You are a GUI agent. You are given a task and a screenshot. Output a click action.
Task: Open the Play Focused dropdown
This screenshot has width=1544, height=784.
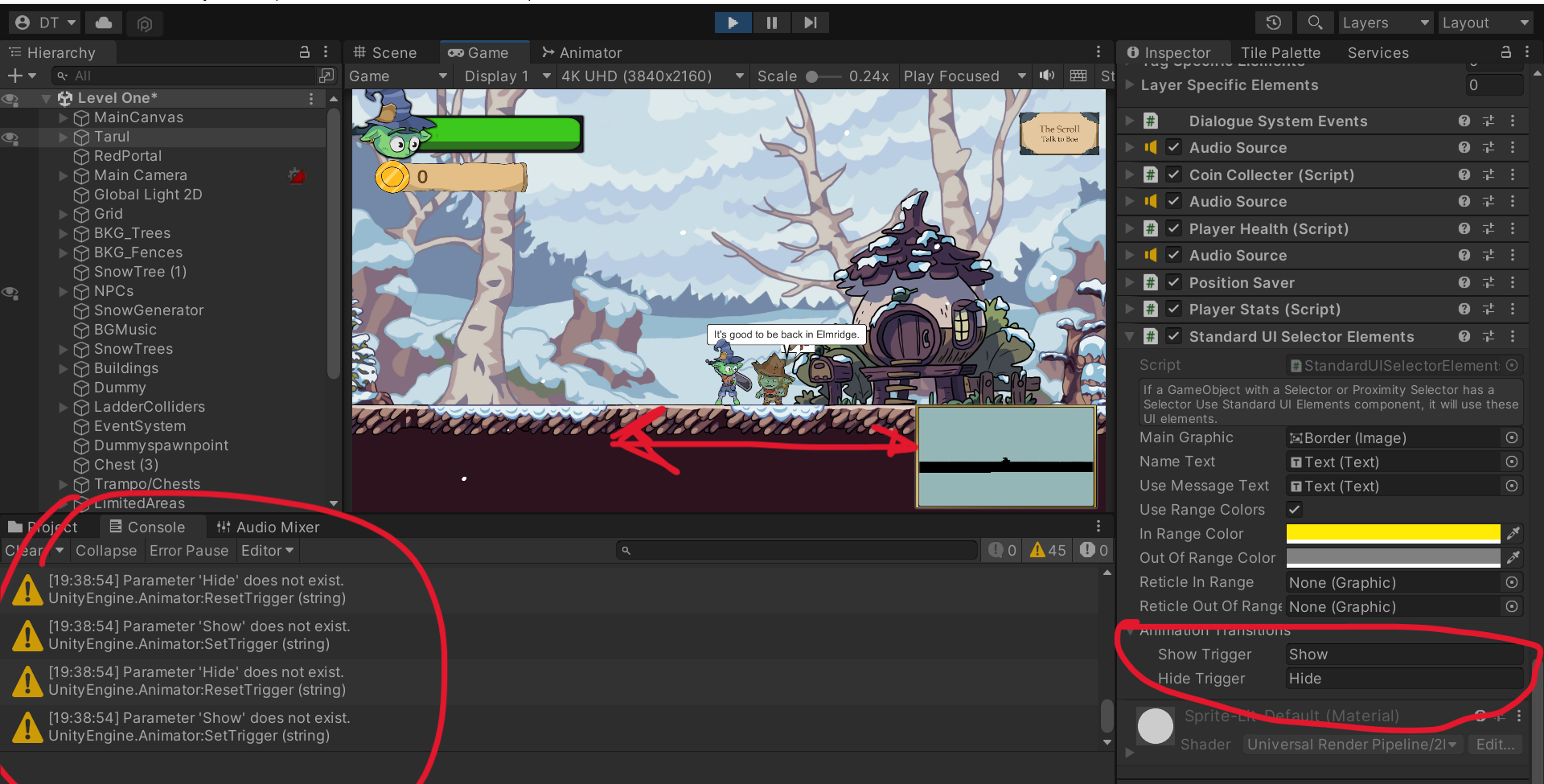[965, 76]
